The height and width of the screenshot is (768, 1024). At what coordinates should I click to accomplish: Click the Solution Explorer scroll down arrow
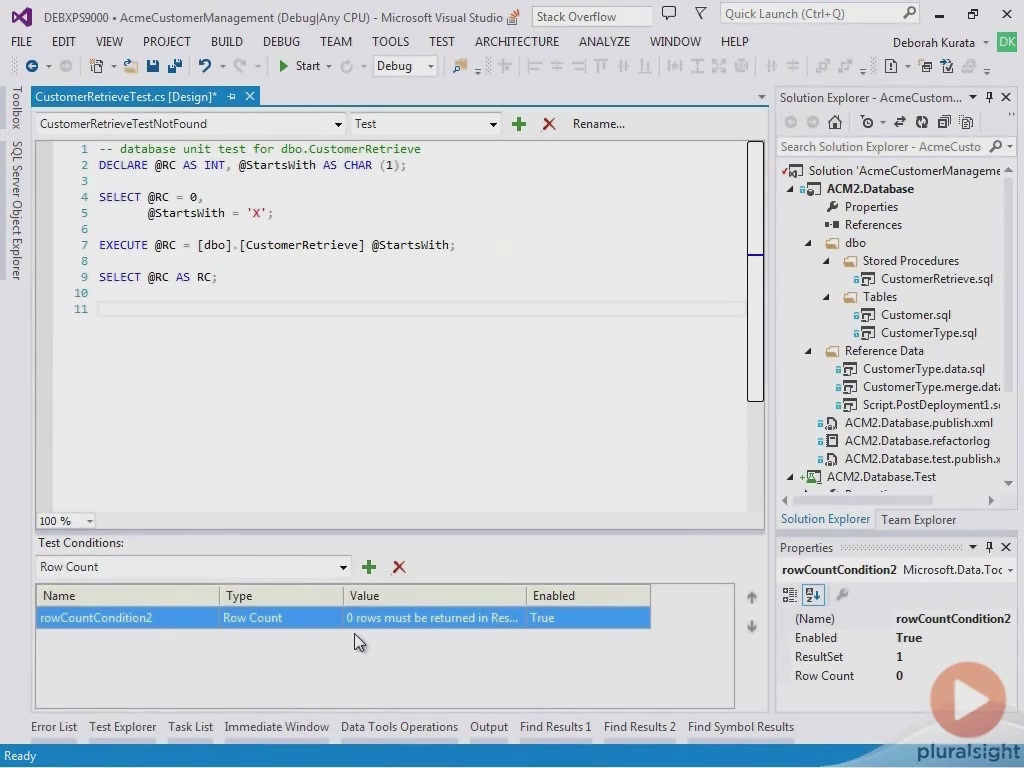(1008, 483)
